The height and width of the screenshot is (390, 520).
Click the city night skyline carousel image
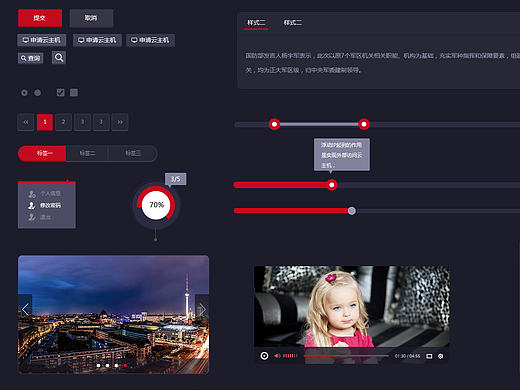114,314
